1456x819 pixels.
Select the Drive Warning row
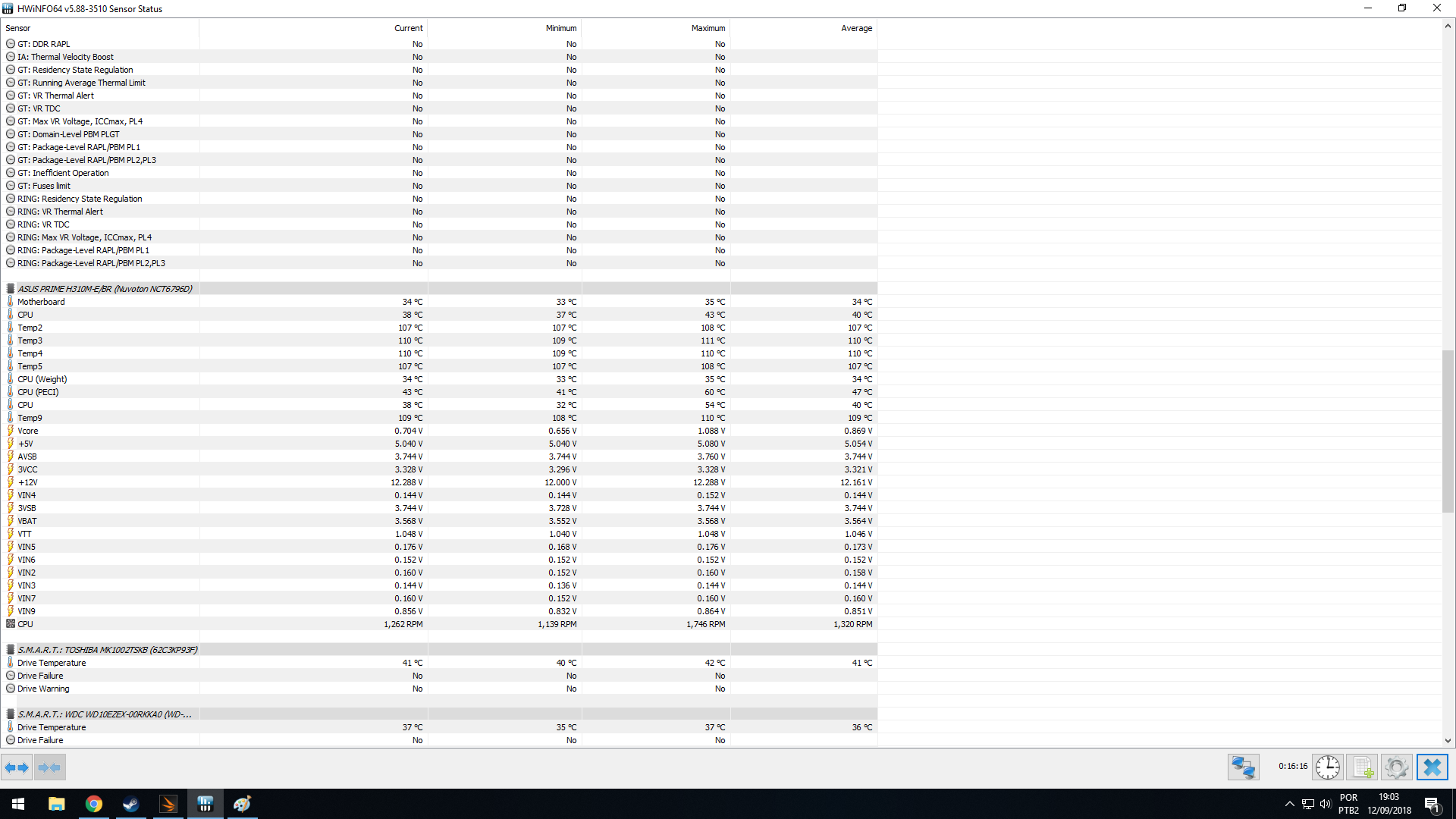[440, 689]
